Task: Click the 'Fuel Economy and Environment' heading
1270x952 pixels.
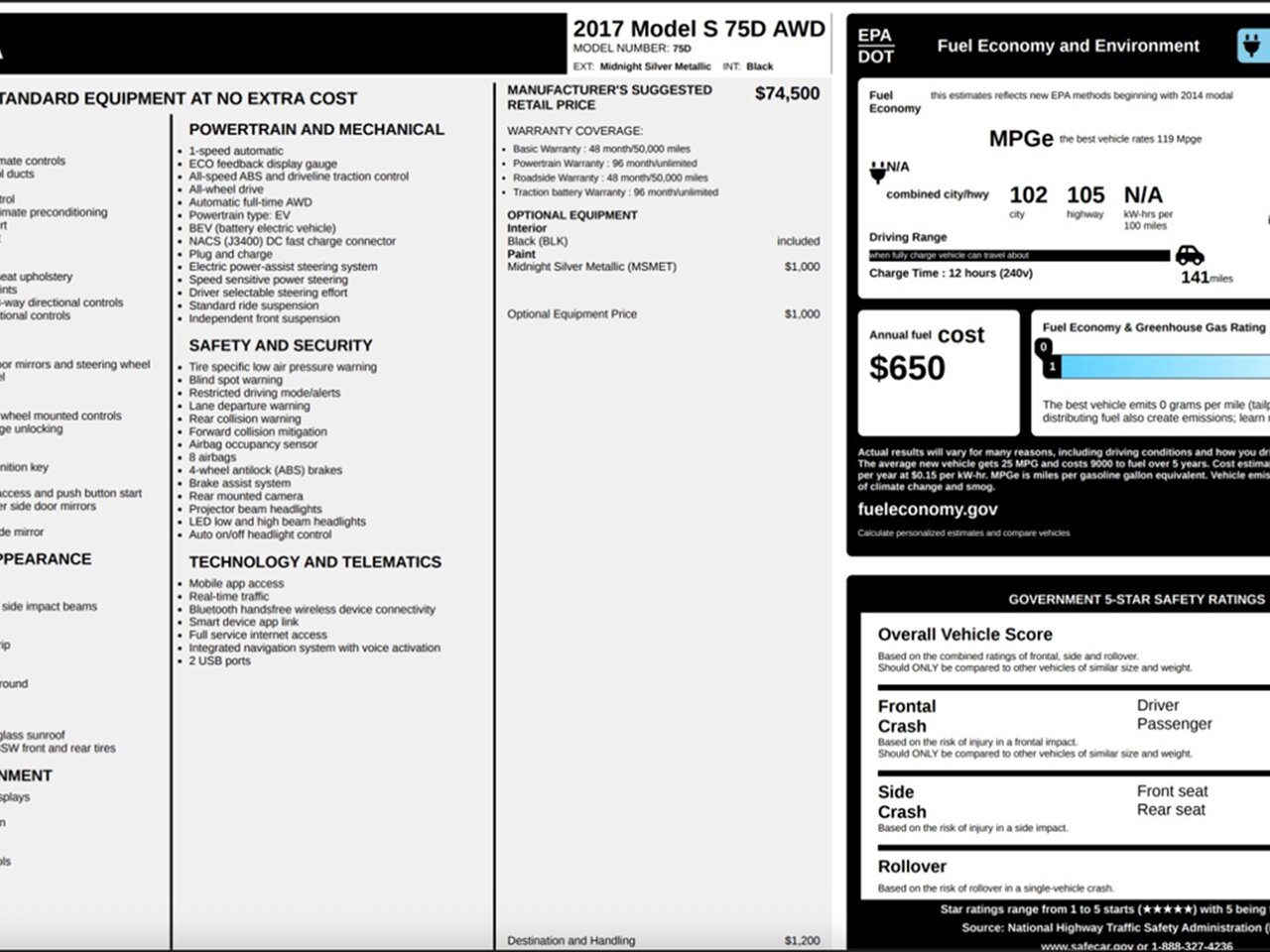Action: tap(1068, 46)
